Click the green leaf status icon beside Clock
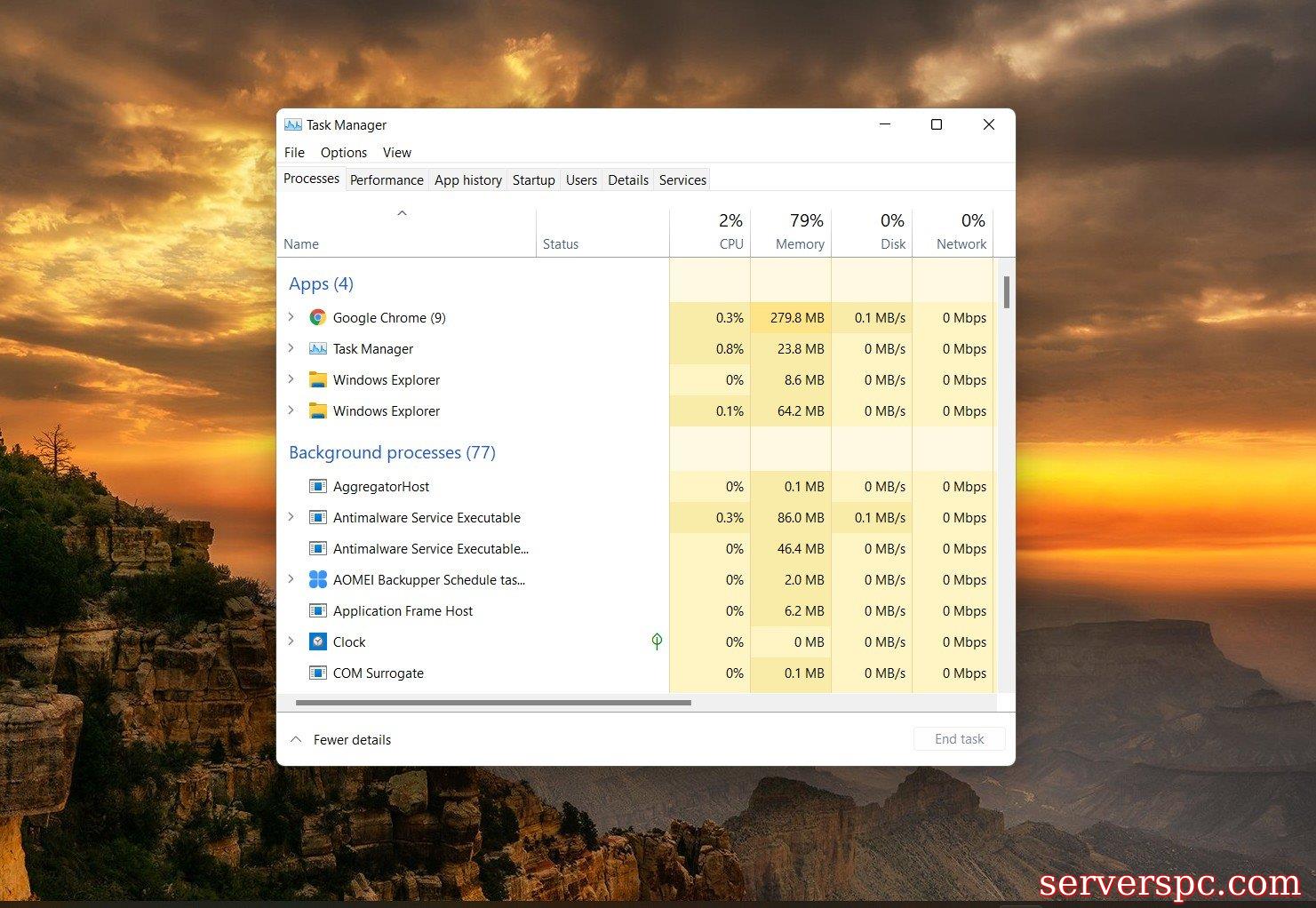Viewport: 1316px width, 908px height. pyautogui.click(x=657, y=641)
